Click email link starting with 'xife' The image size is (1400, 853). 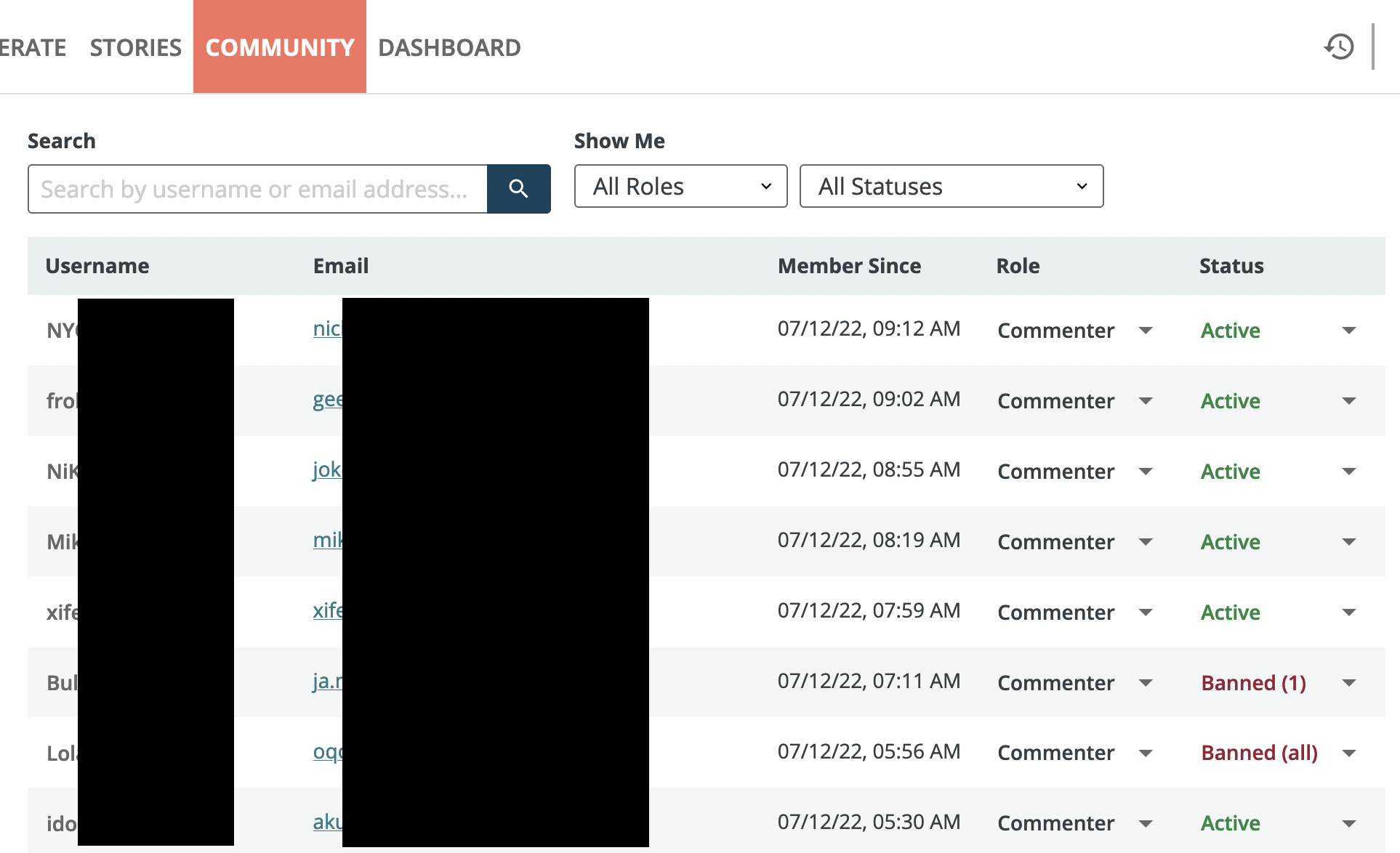[x=327, y=610]
